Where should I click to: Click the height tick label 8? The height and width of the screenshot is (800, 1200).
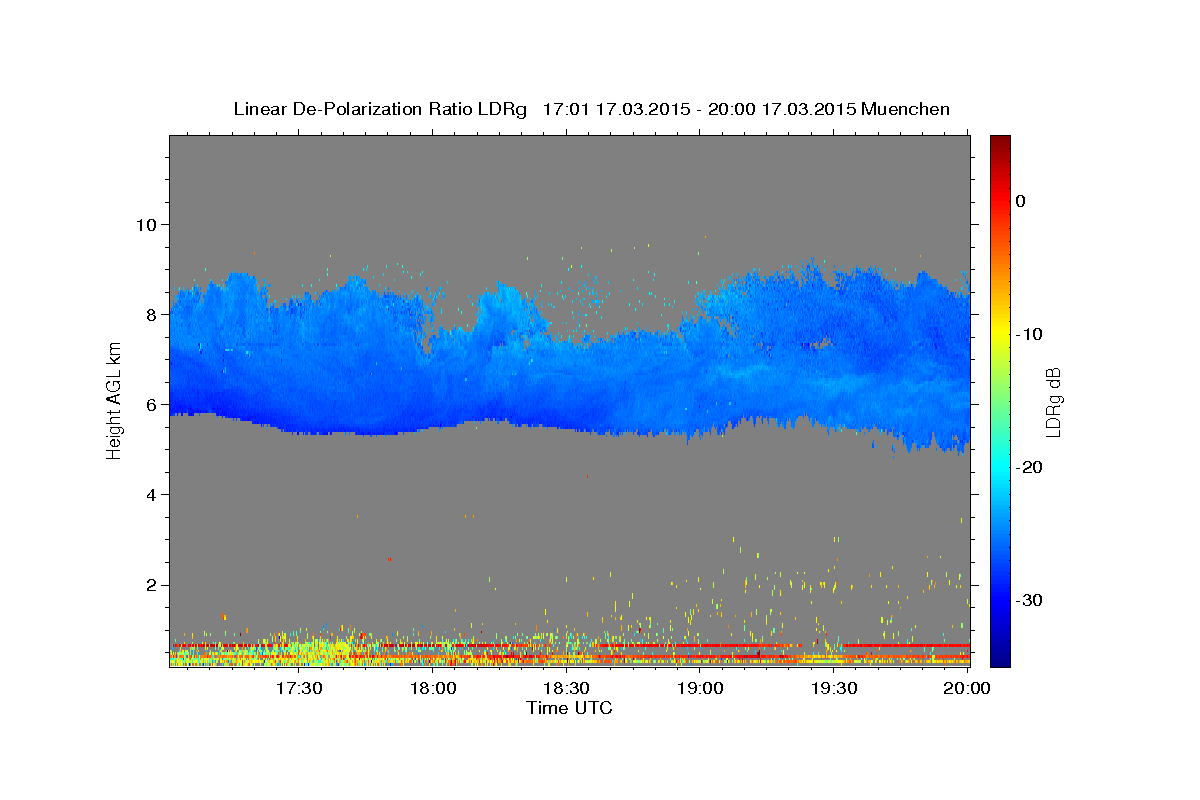(x=151, y=314)
